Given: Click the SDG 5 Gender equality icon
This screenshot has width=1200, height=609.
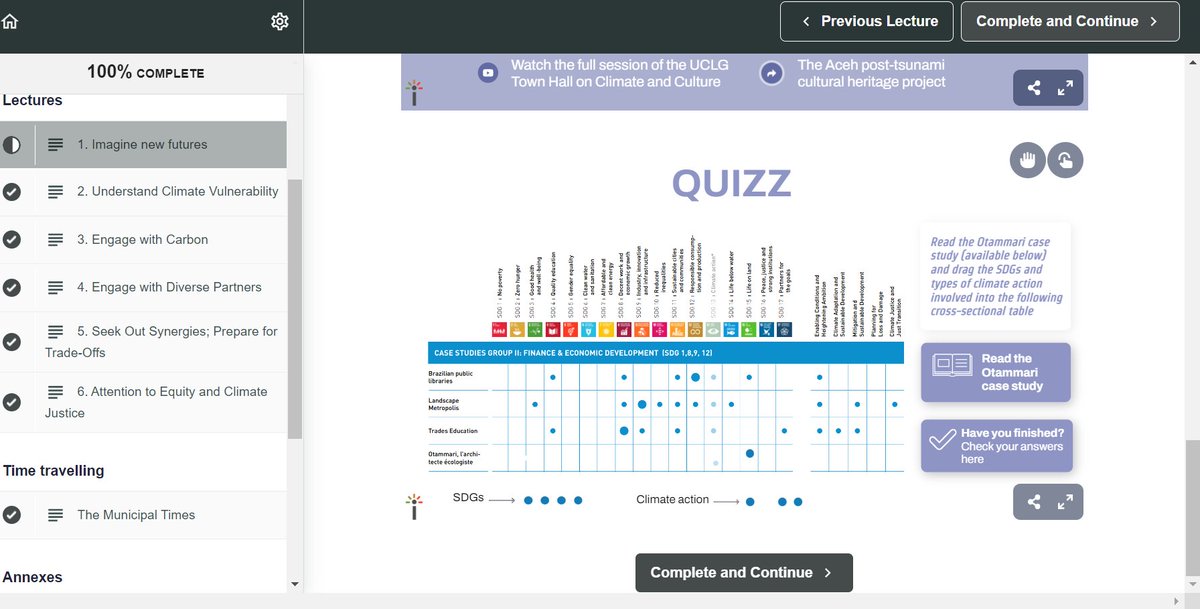Looking at the screenshot, I should 570,328.
